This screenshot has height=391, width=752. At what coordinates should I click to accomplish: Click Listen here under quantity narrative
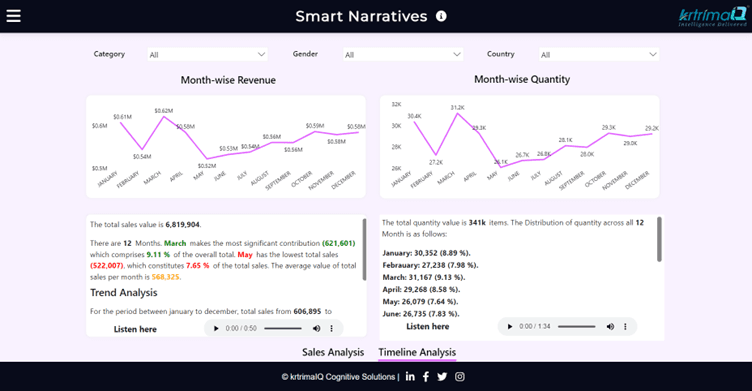(428, 327)
